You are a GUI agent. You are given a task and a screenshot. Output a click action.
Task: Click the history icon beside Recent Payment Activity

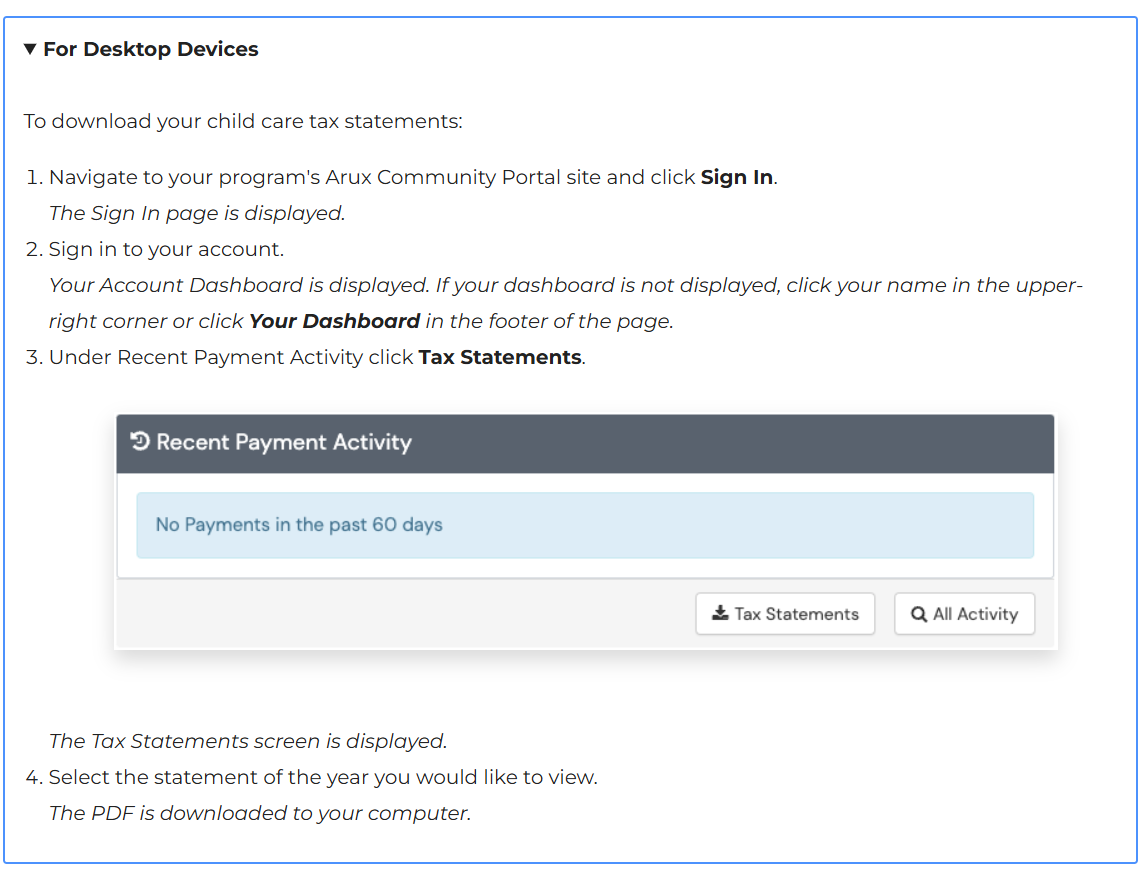141,442
